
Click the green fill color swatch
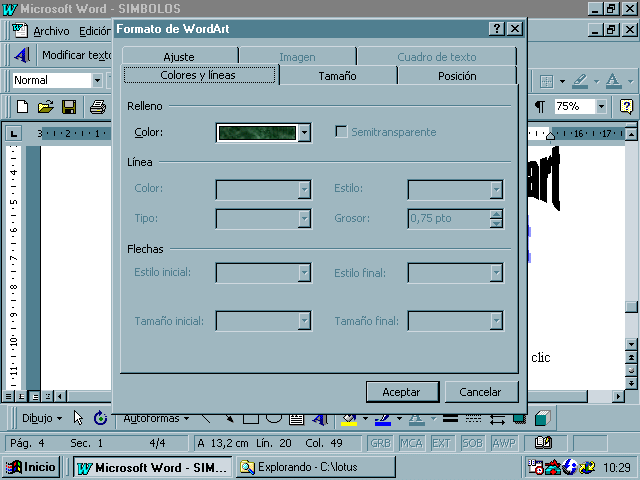(257, 133)
